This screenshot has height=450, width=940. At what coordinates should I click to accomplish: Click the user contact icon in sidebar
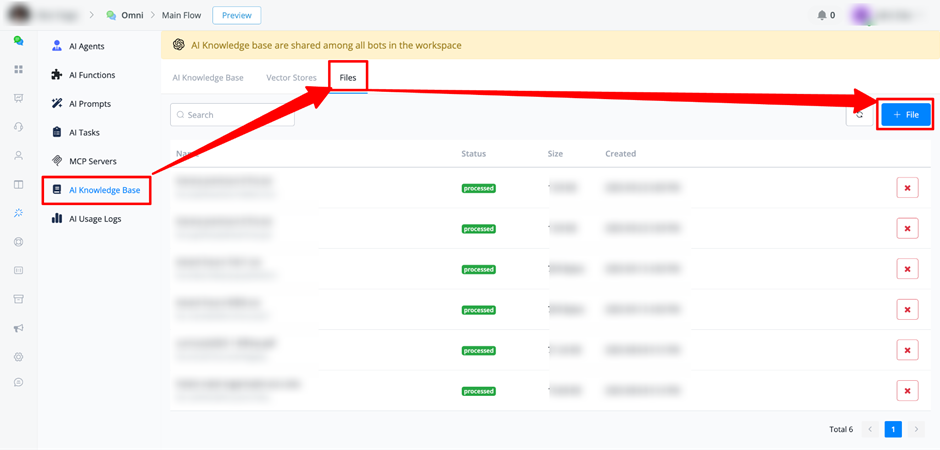[18, 156]
